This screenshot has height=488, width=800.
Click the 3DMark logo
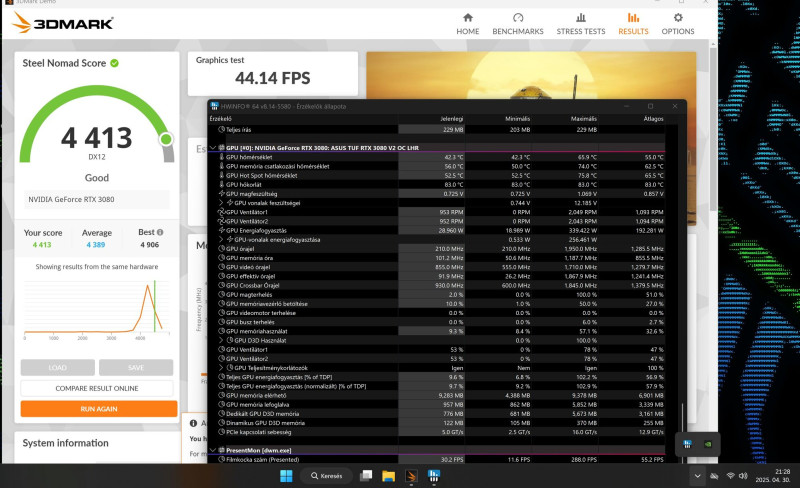pyautogui.click(x=62, y=23)
